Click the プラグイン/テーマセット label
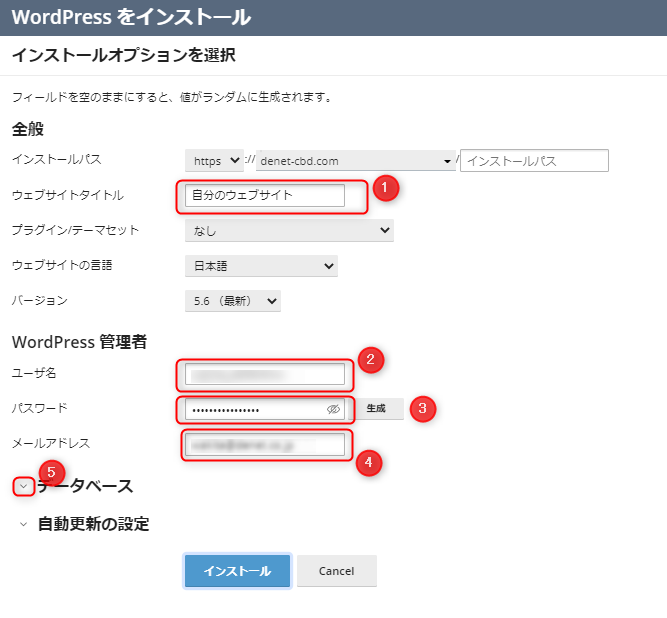Image resolution: width=667 pixels, height=618 pixels. coord(75,230)
